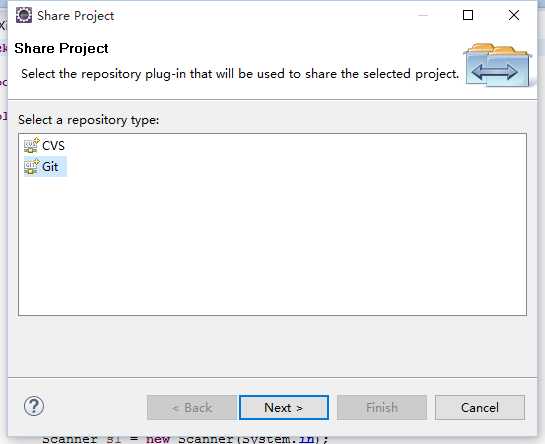Select the Git repository icon
This screenshot has width=545, height=444.
[x=31, y=167]
